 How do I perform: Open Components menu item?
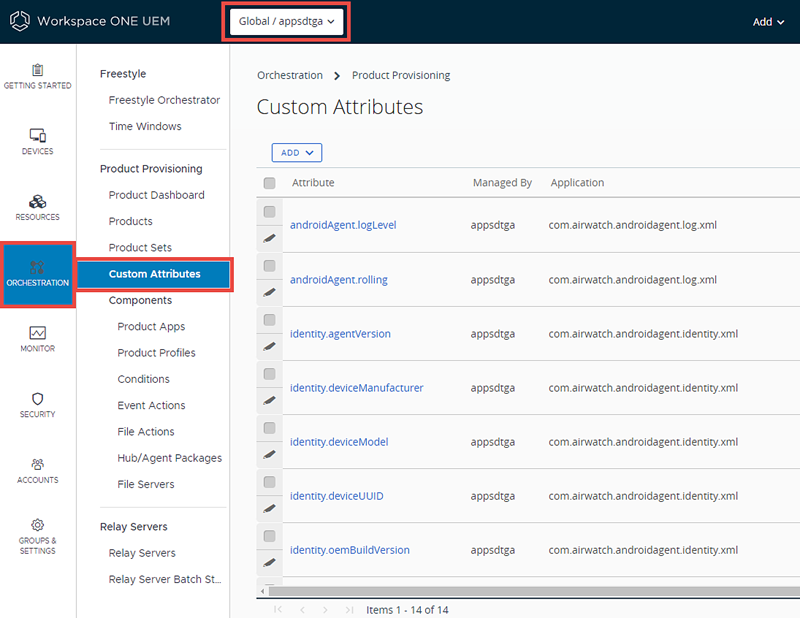(140, 300)
